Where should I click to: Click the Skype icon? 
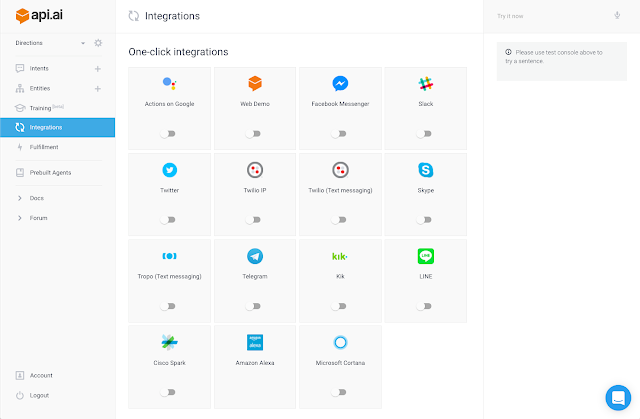coord(426,170)
